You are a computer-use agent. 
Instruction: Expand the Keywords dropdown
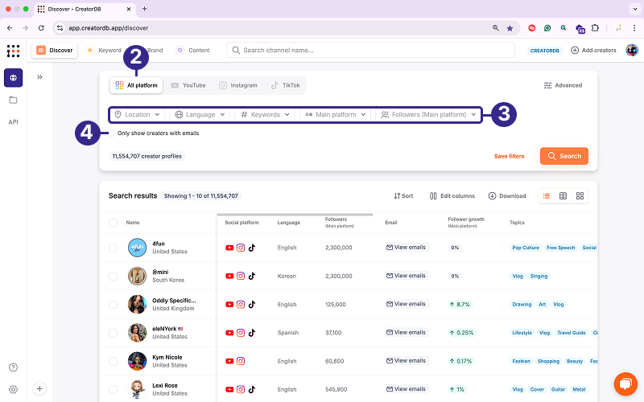(265, 115)
